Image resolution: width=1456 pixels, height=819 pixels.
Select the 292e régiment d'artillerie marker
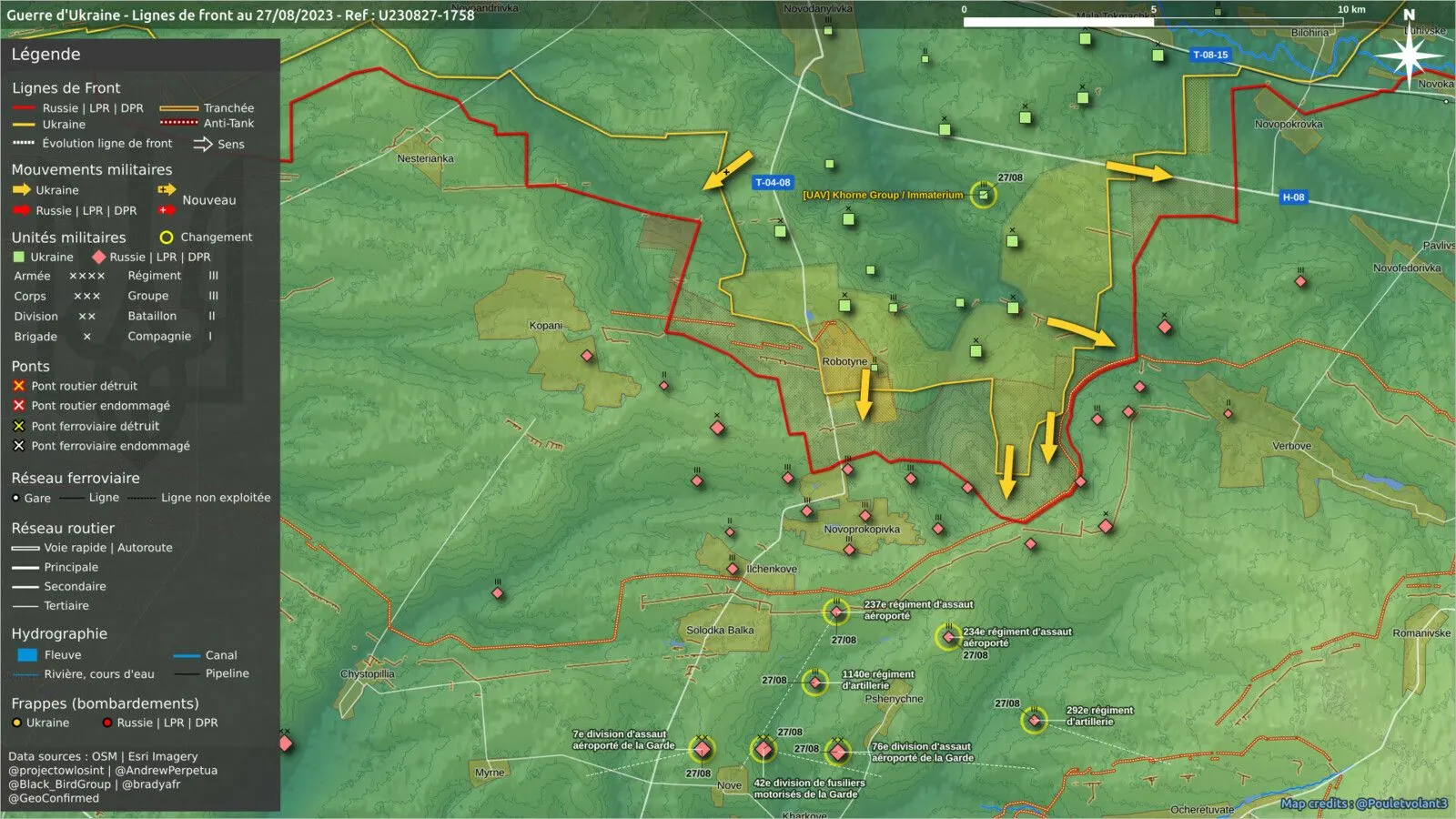pos(1034,721)
